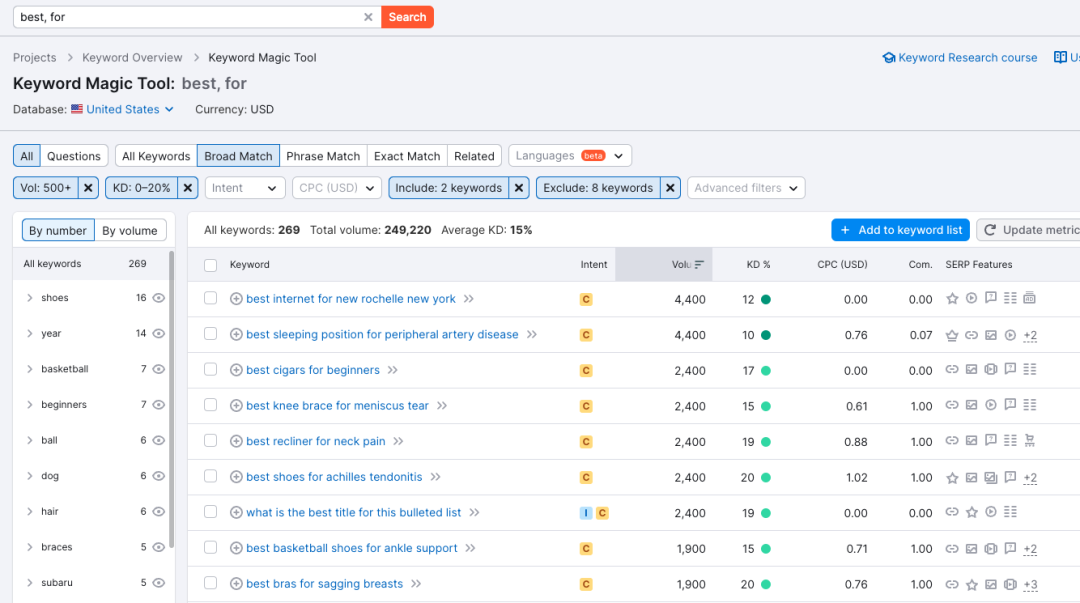Open keyword 'best basketball shoes for ankle support'
Screen dimensions: 1080x603
[352, 549]
